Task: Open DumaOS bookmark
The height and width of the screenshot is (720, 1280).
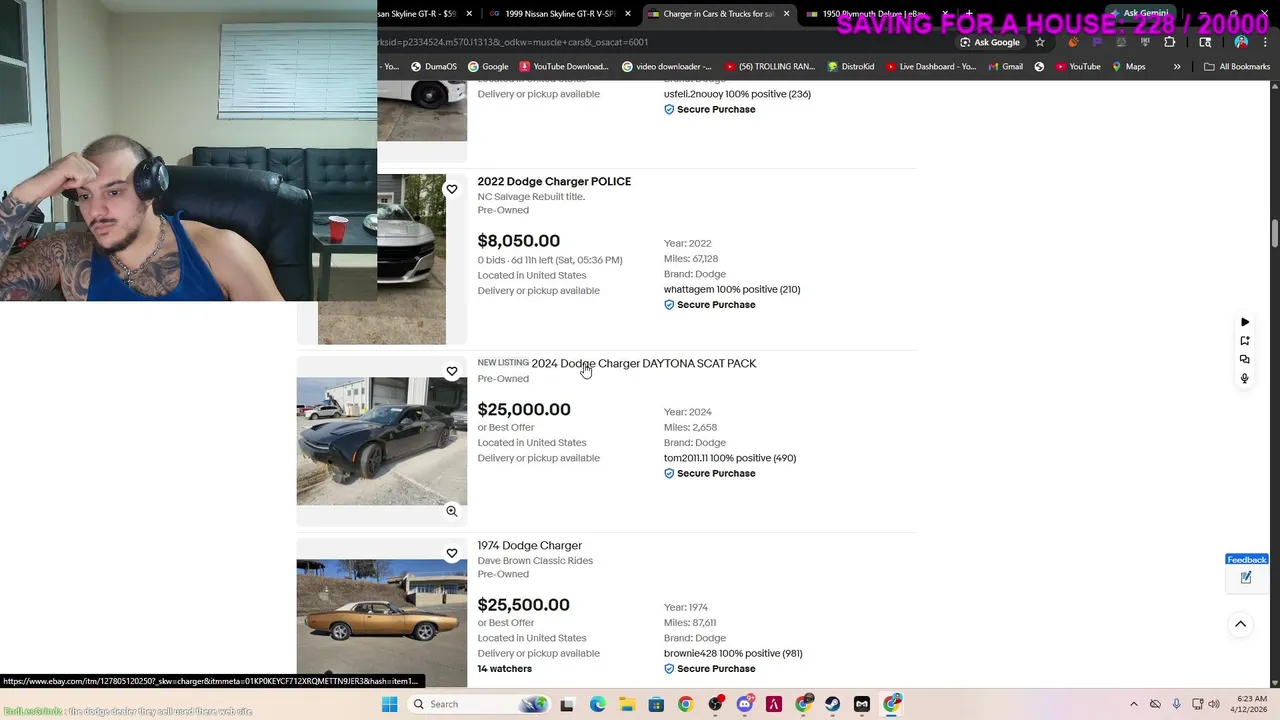Action: [x=434, y=67]
